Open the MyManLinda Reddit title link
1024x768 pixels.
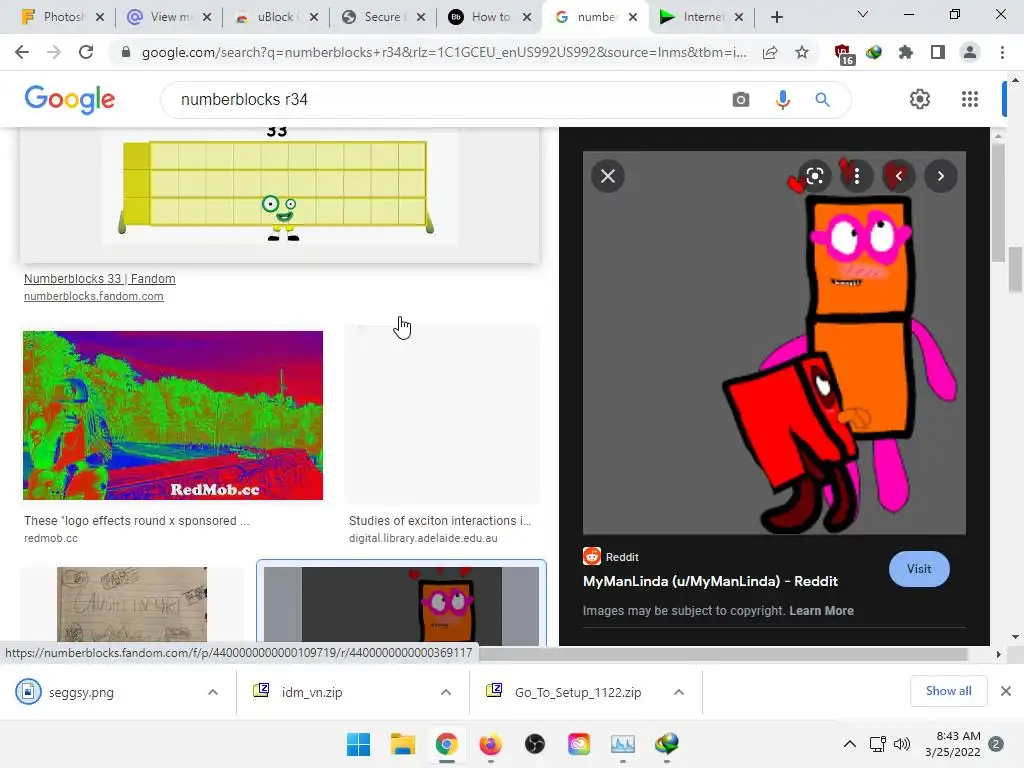tap(710, 581)
